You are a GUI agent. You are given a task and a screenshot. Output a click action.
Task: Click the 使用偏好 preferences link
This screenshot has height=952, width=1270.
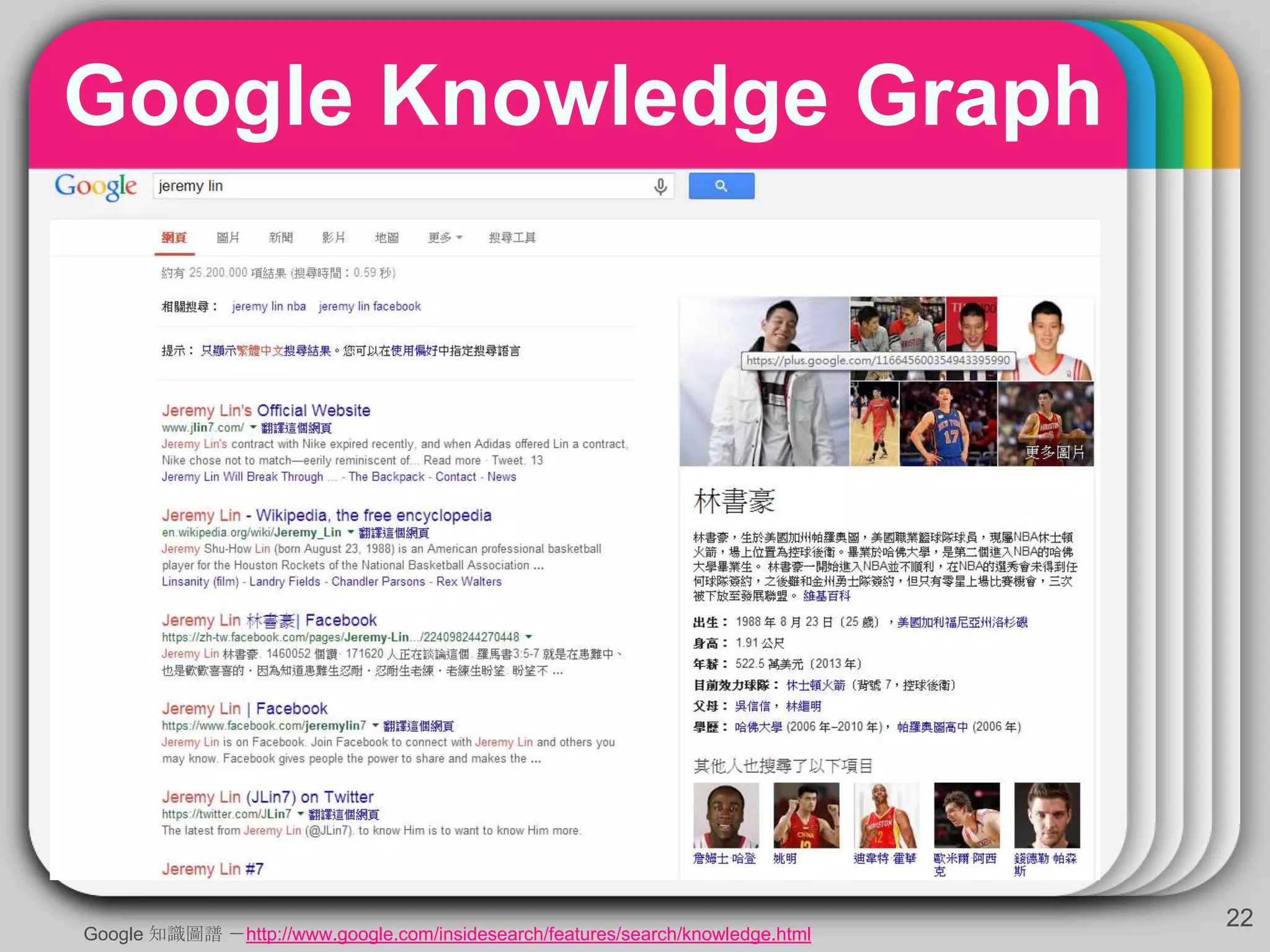[414, 351]
